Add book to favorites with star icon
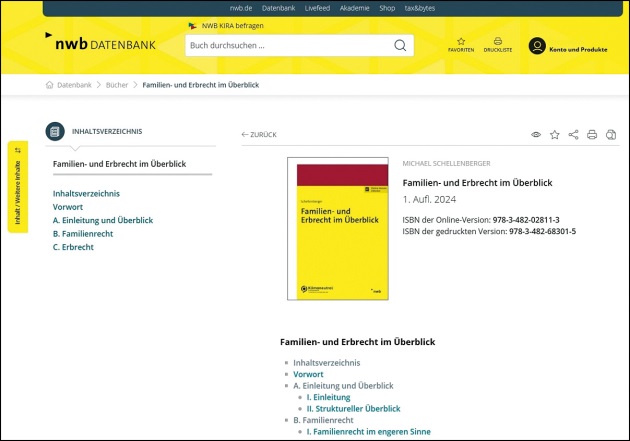Screen dimensions: 630x441 tap(555, 134)
